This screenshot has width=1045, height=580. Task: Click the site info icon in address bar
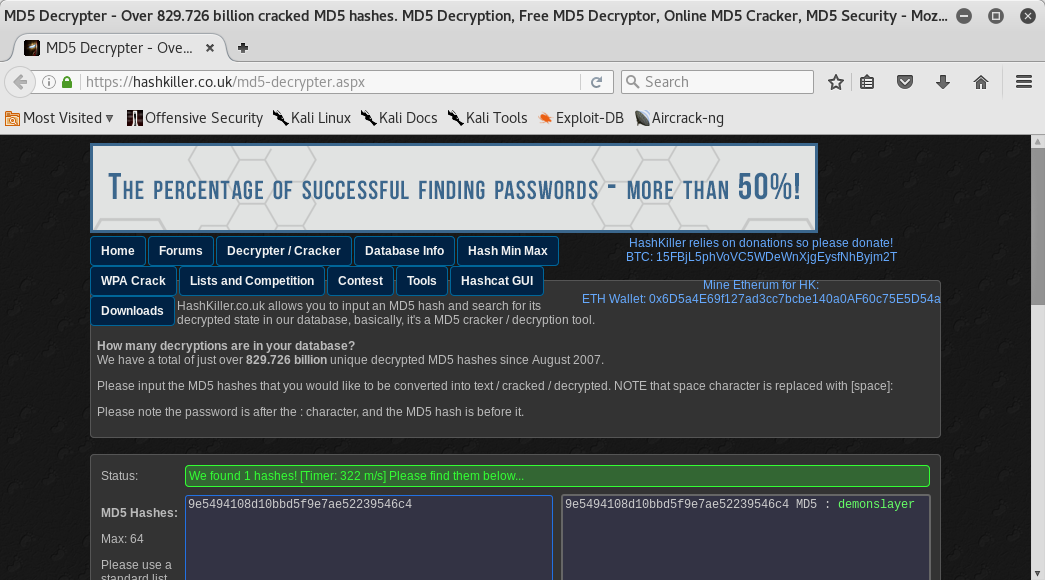click(x=47, y=82)
